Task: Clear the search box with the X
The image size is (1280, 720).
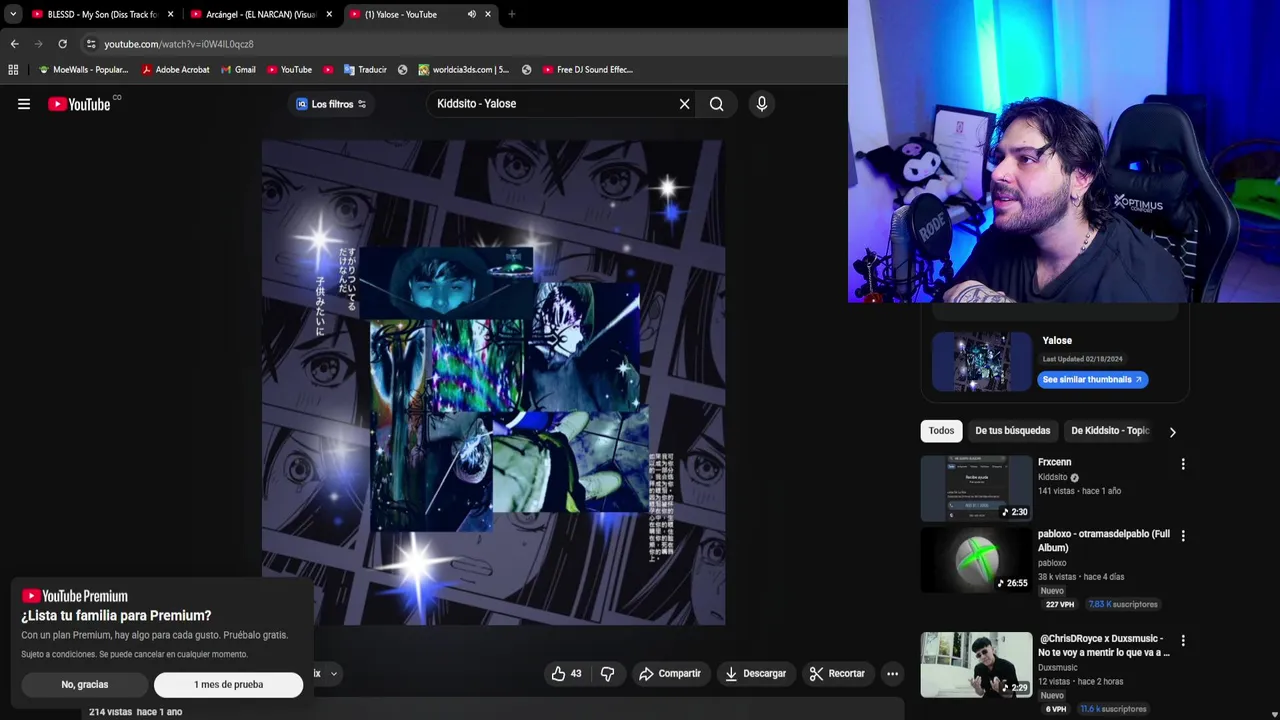Action: [685, 104]
